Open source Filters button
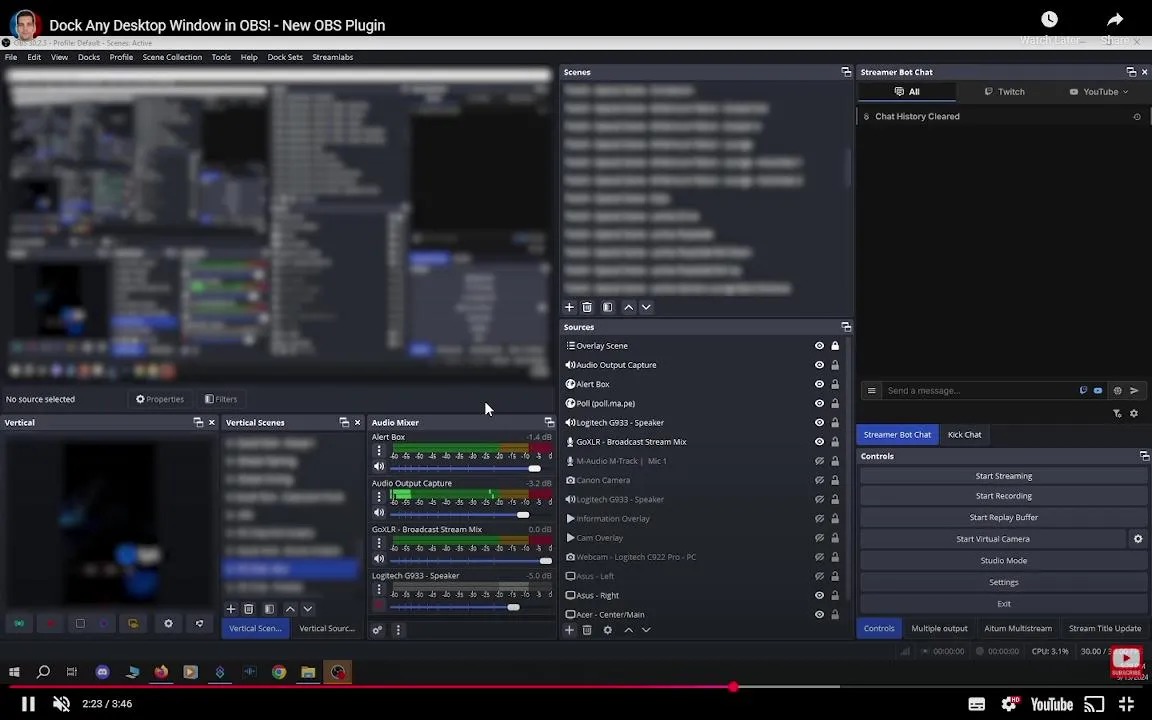 (221, 399)
